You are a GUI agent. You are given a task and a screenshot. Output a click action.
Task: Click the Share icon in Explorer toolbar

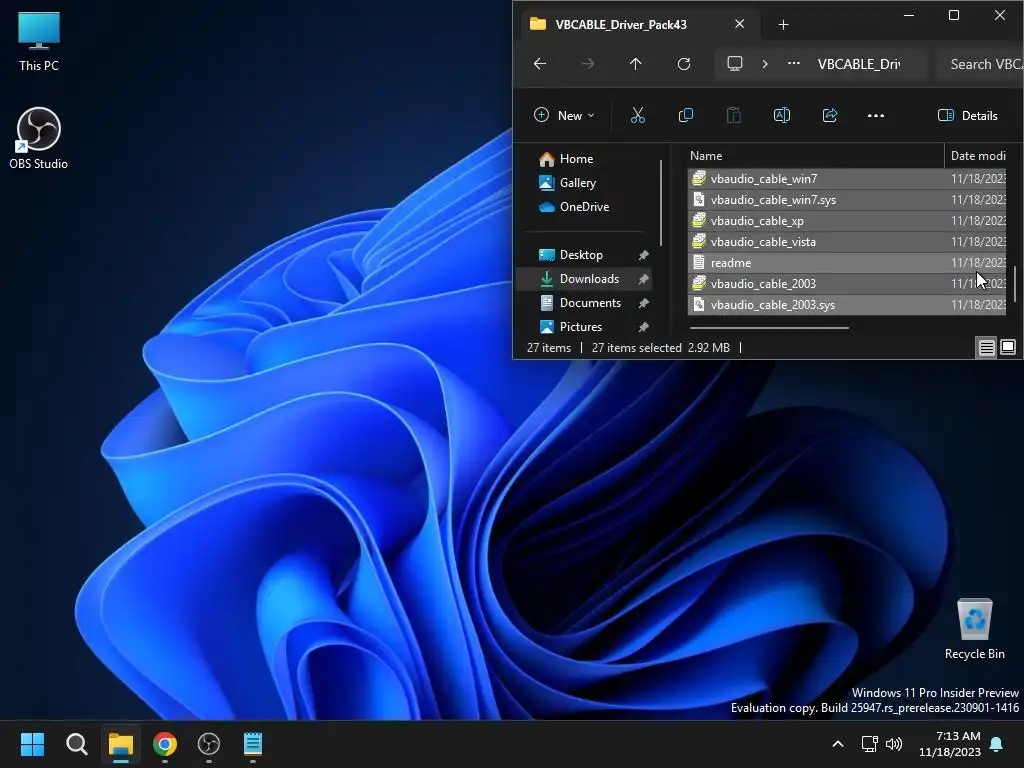pyautogui.click(x=829, y=116)
